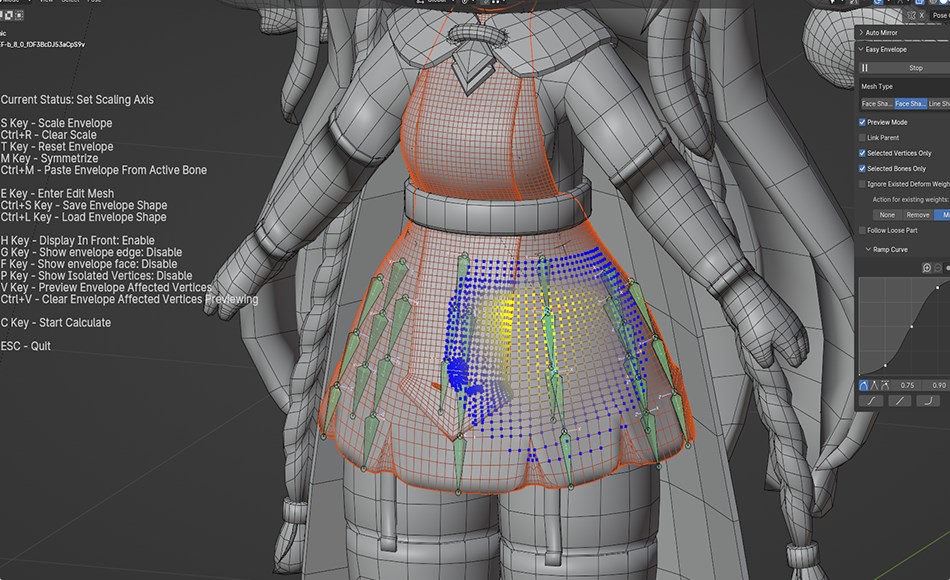Select the auto handle icon below the curve
Screen dimensions: 950x580
864,385
